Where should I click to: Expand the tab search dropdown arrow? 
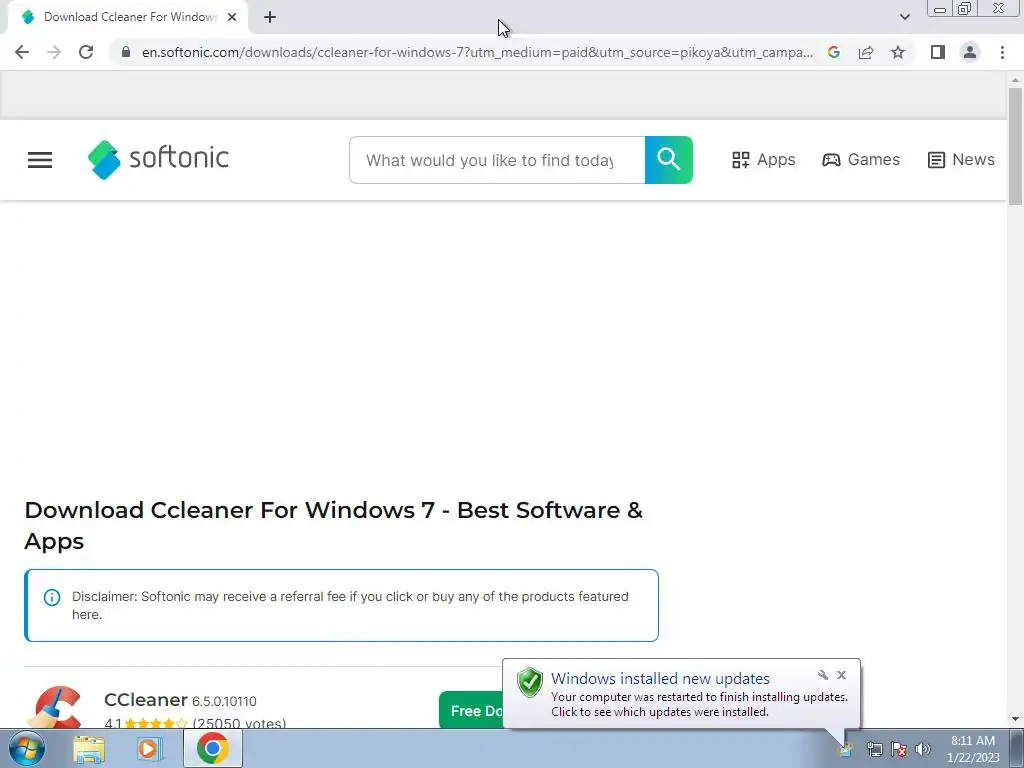tap(904, 17)
